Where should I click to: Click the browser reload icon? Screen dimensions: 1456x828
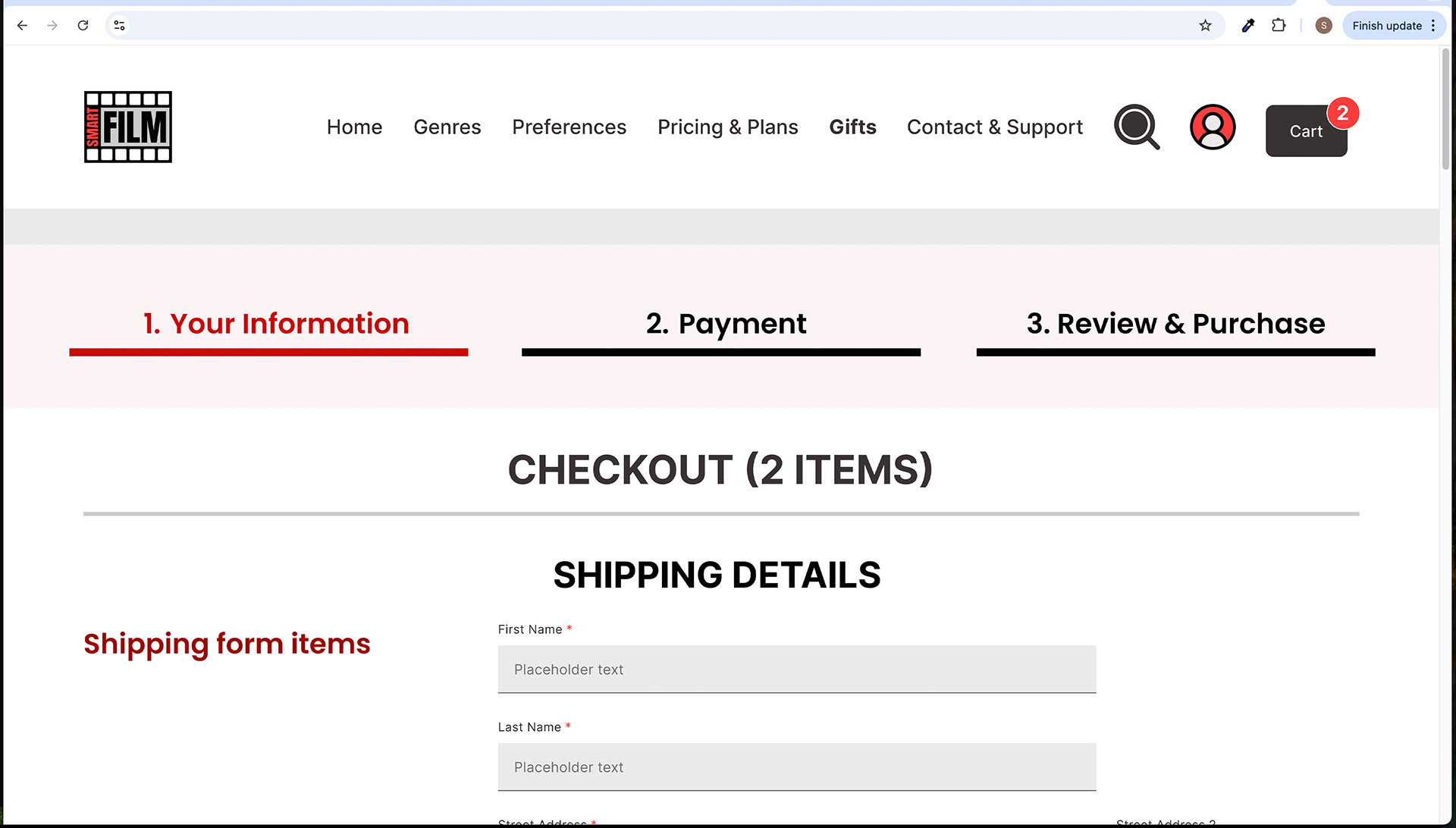83,26
